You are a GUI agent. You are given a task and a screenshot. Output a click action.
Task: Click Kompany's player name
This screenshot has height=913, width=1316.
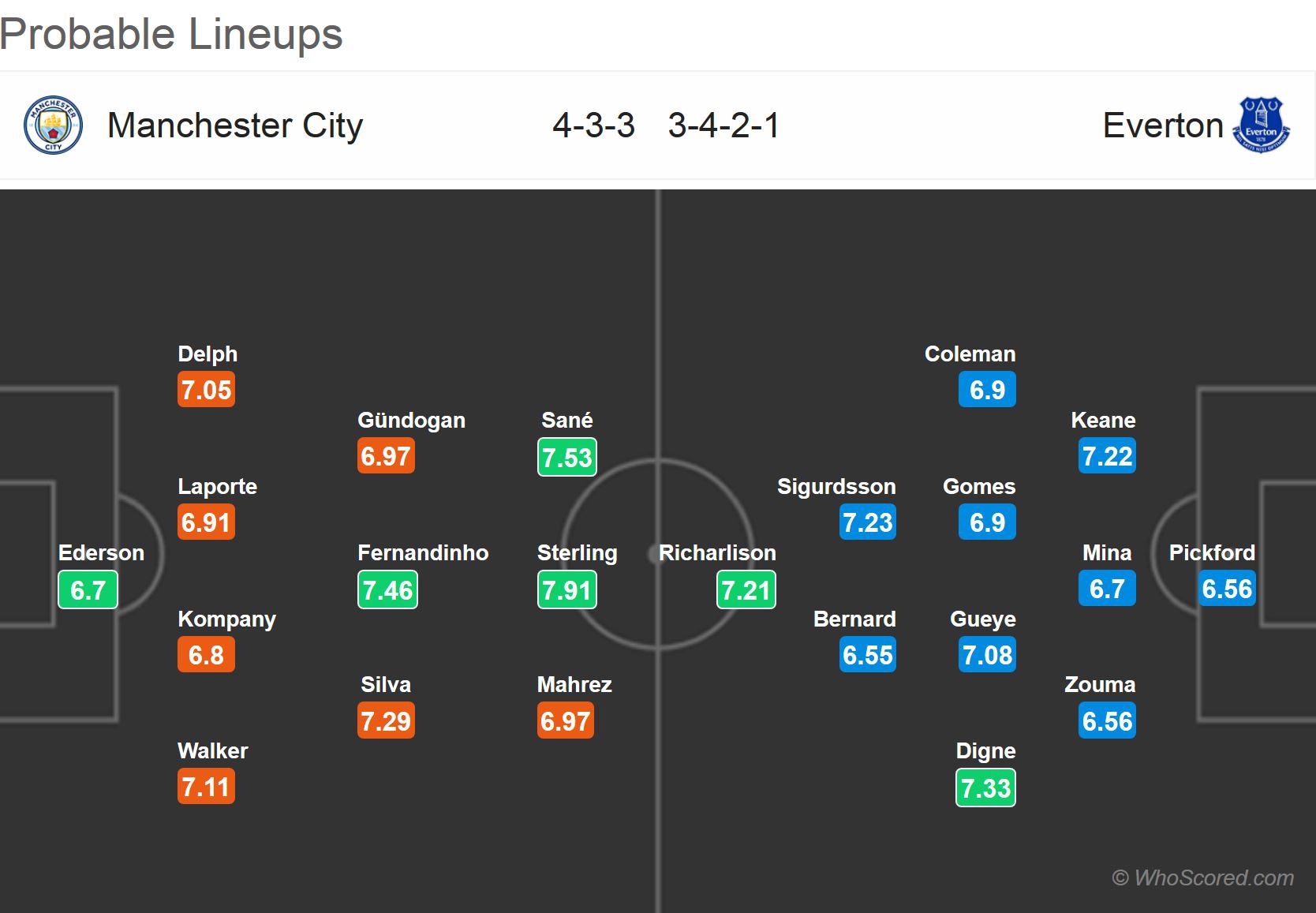coord(226,619)
